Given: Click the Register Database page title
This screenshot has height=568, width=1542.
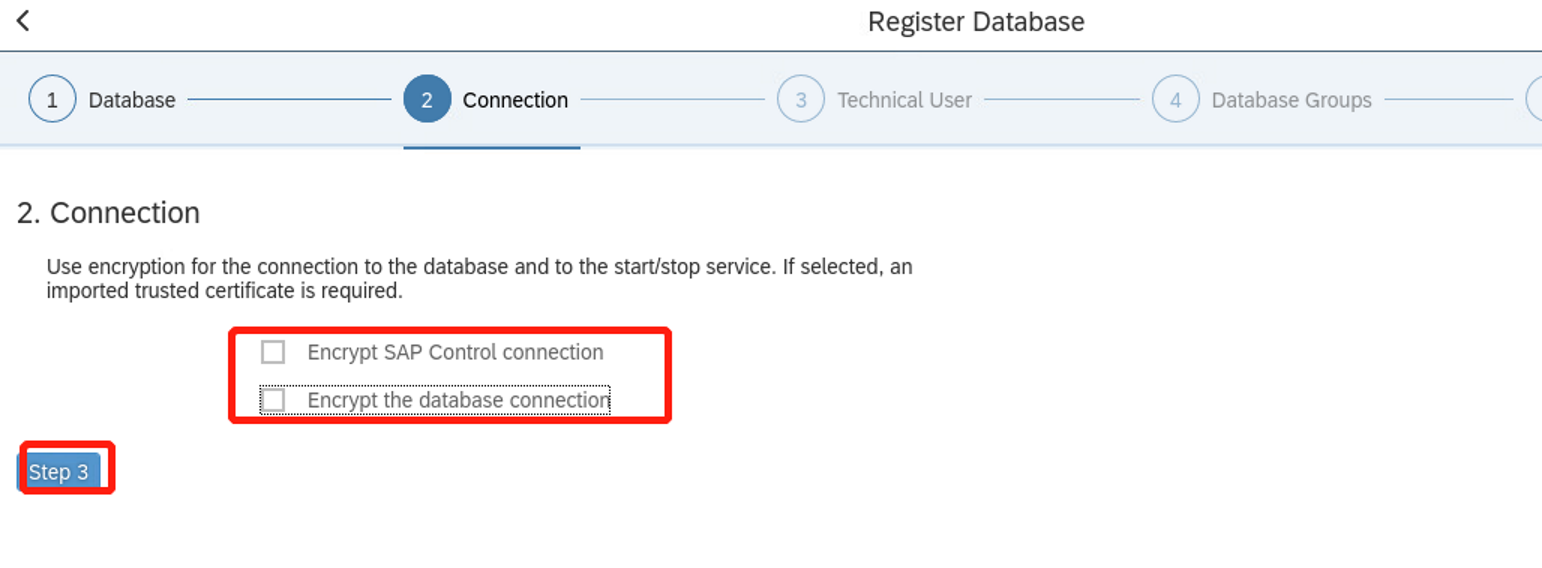Looking at the screenshot, I should (975, 22).
